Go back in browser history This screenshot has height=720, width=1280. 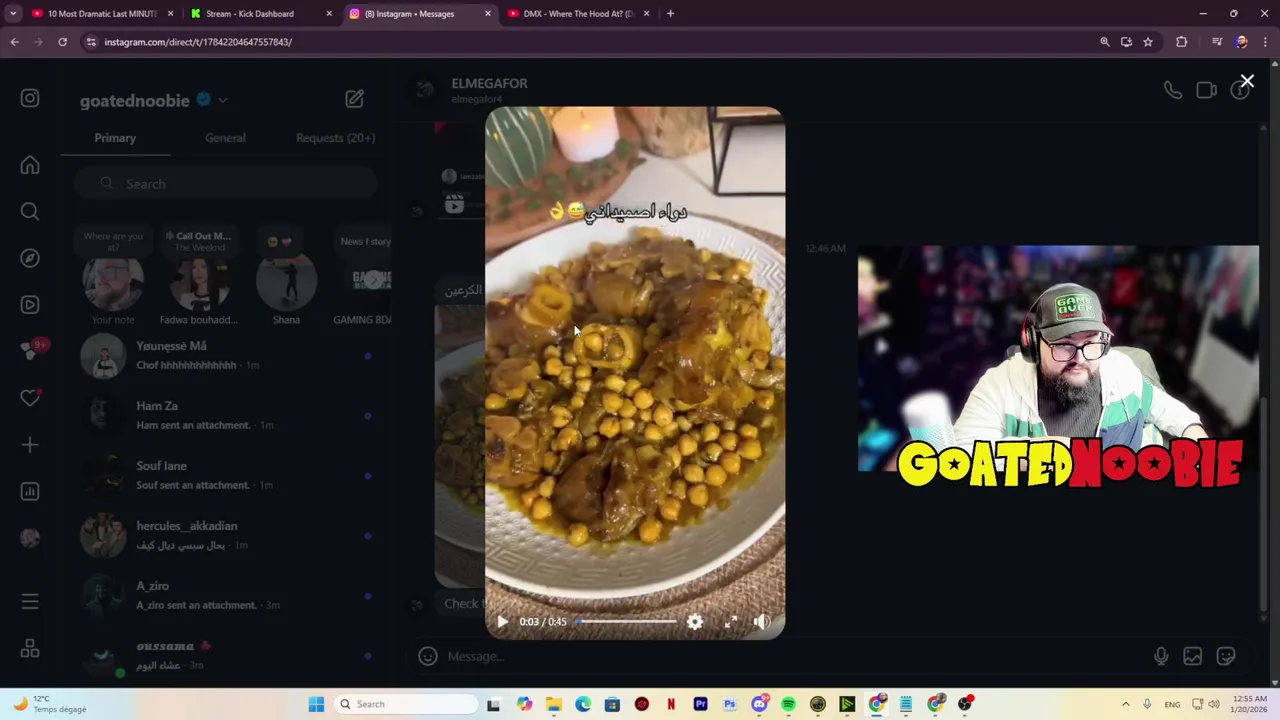[x=14, y=42]
